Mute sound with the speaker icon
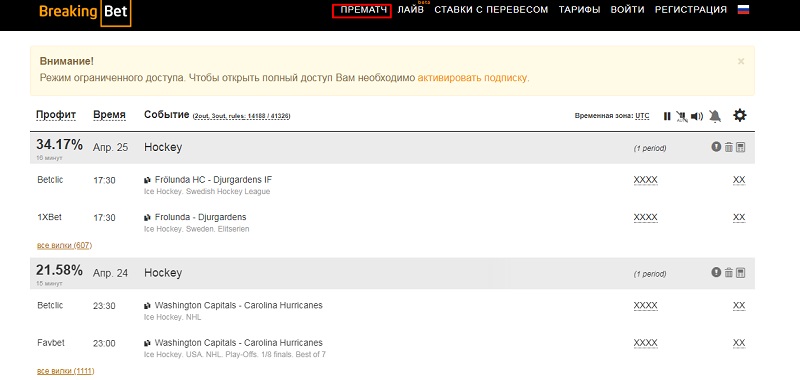800x380 pixels. (x=696, y=116)
